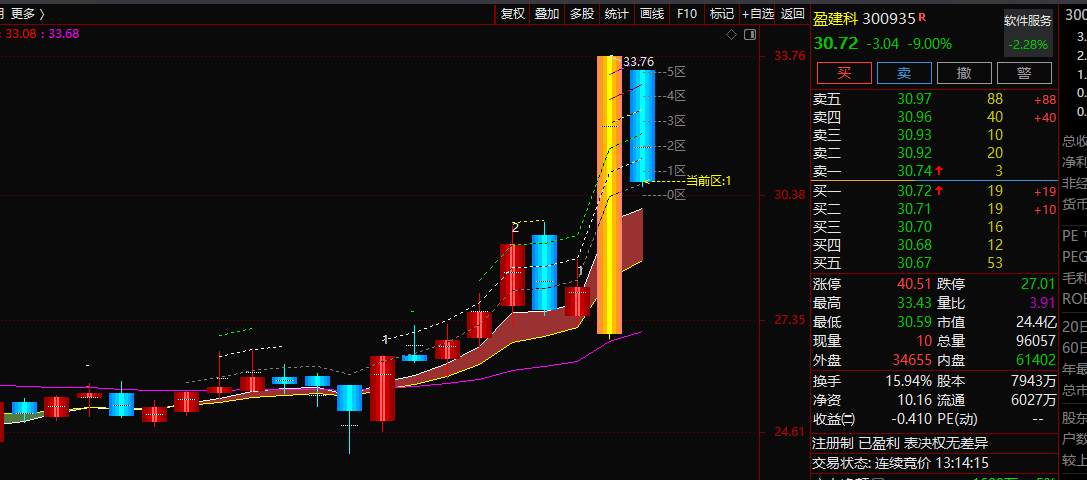Image resolution: width=1087 pixels, height=480 pixels.
Task: Click the 标记 mark button
Action: point(722,14)
